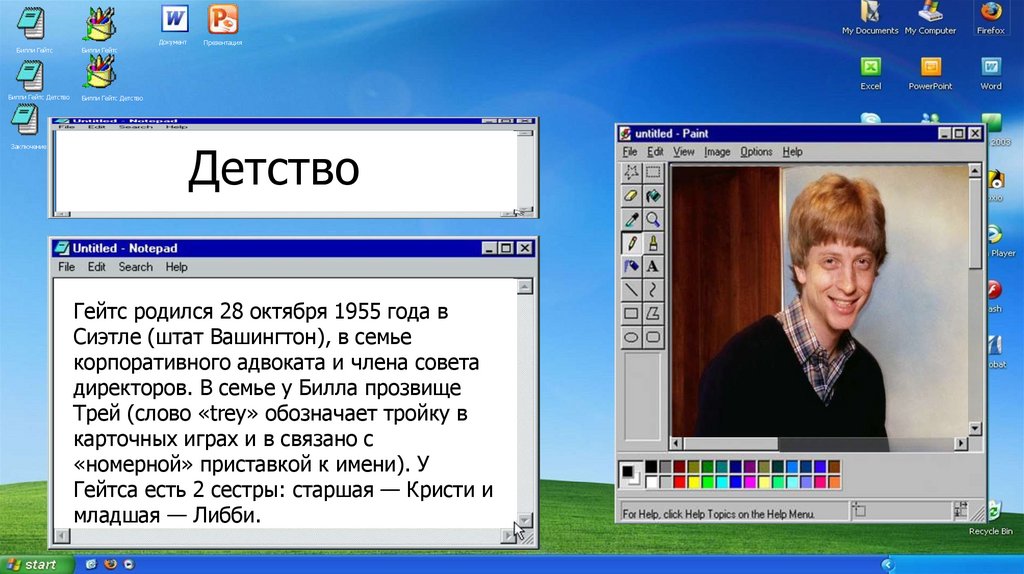Select the Rectangle shape tool
The image size is (1024, 574).
click(631, 313)
